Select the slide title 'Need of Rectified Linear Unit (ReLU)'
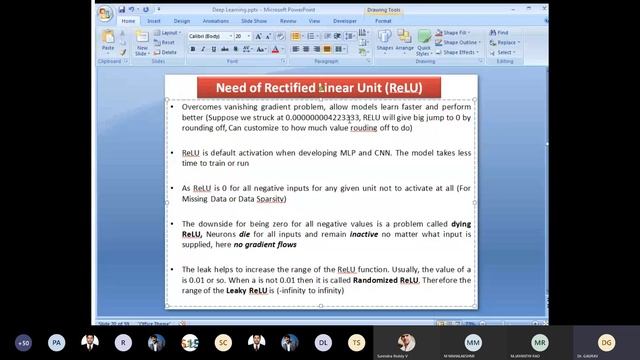 [x=319, y=87]
